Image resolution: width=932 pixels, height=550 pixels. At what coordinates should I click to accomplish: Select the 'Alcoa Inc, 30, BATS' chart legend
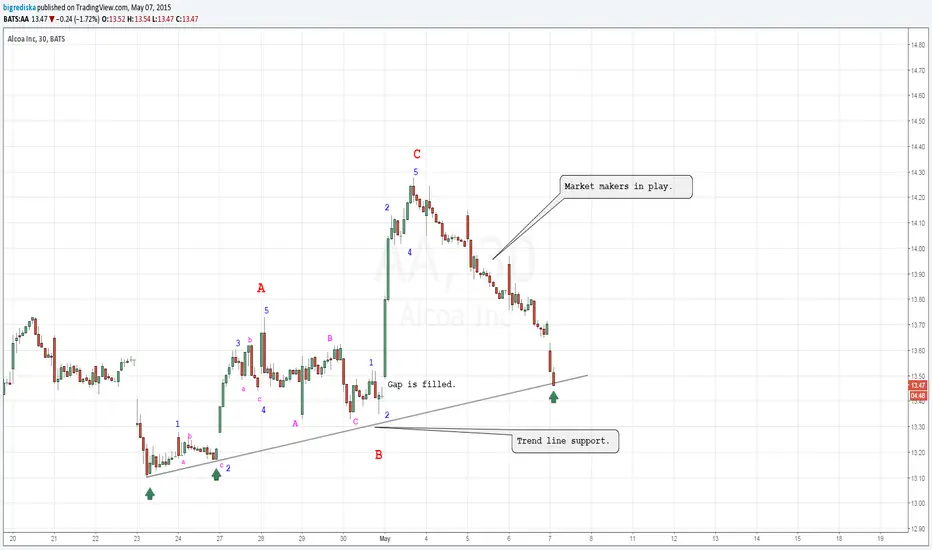point(36,39)
